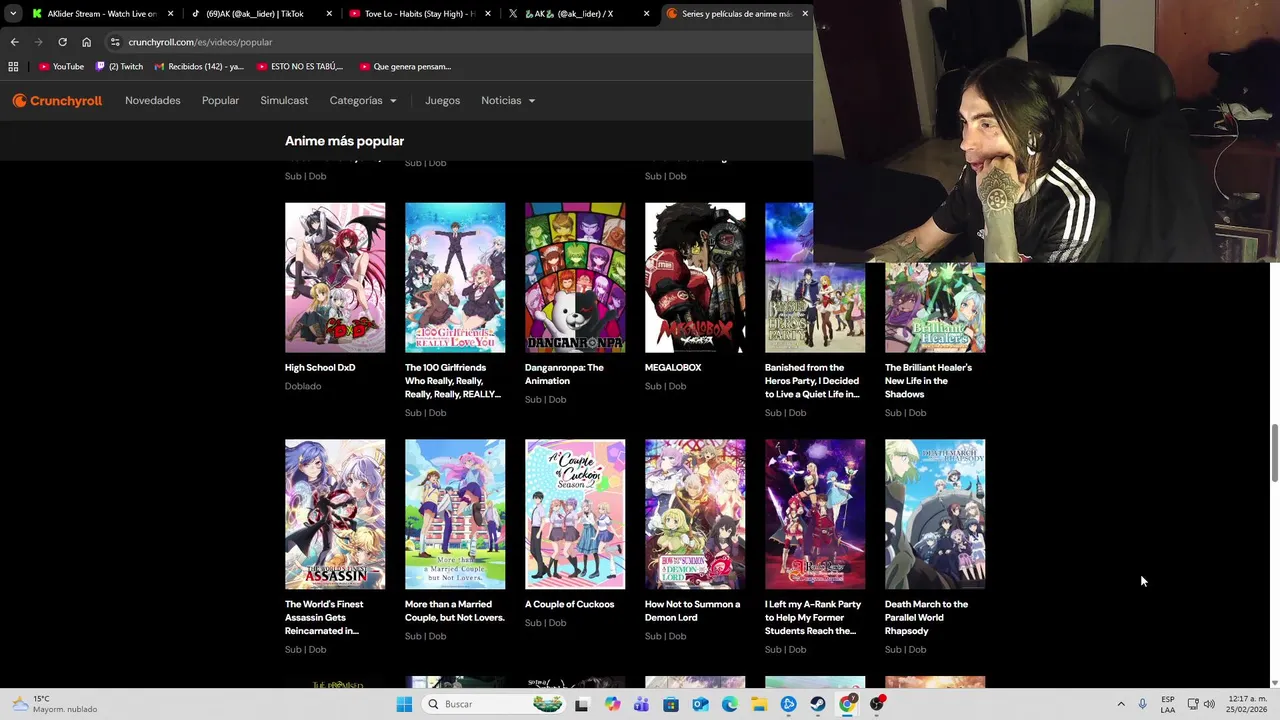The height and width of the screenshot is (720, 1280).
Task: Open the weather widget on taskbar
Action: click(x=55, y=704)
